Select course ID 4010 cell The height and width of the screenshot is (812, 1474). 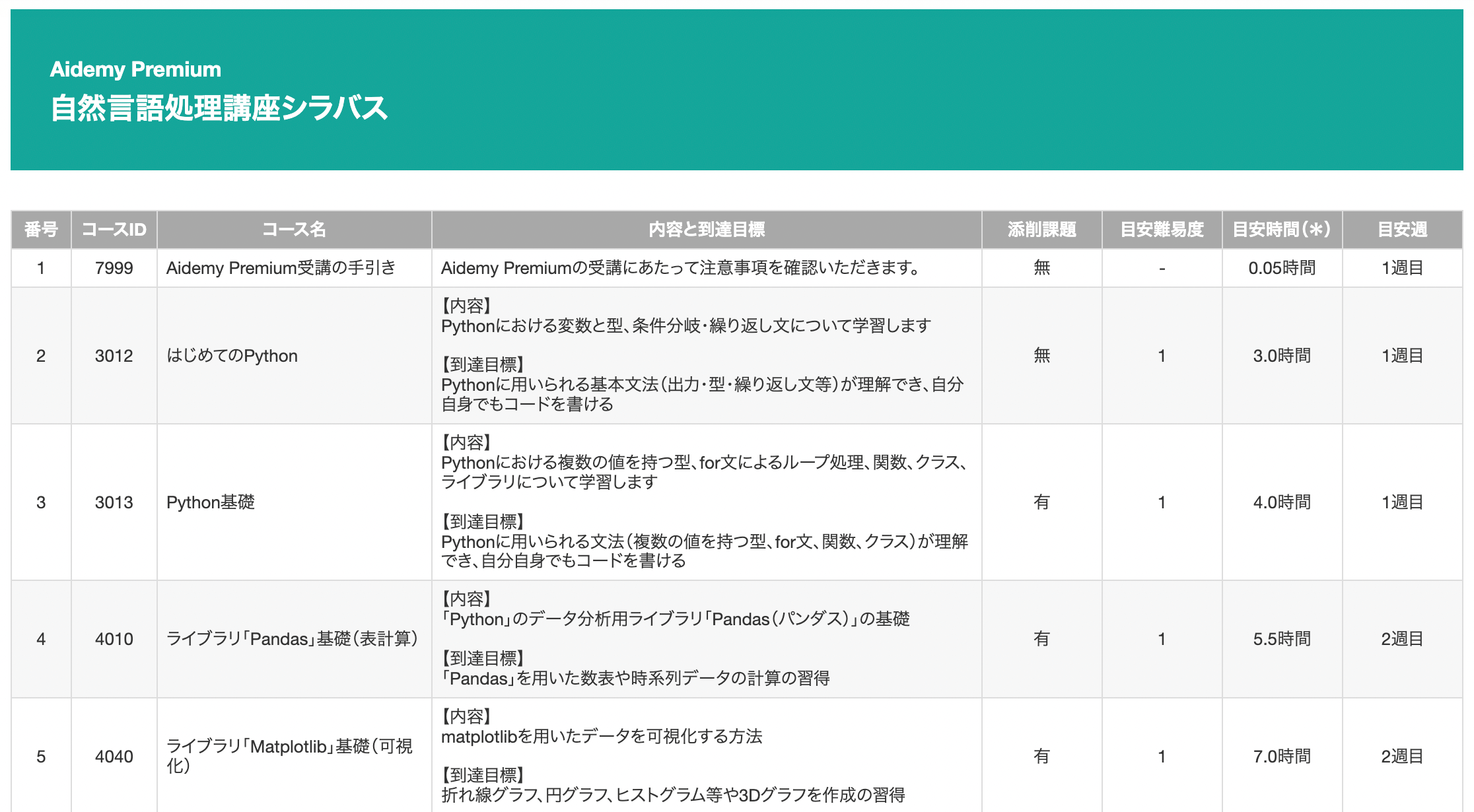pos(114,639)
